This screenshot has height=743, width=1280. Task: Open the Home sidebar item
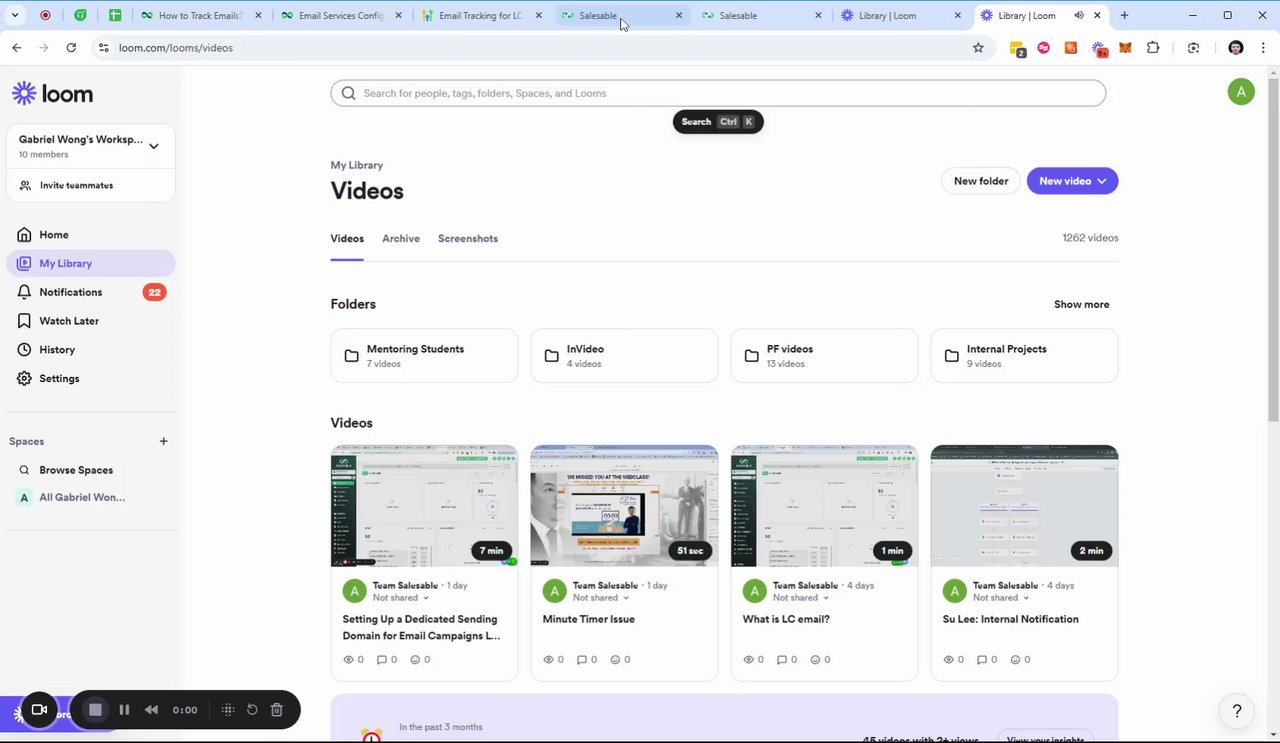54,235
